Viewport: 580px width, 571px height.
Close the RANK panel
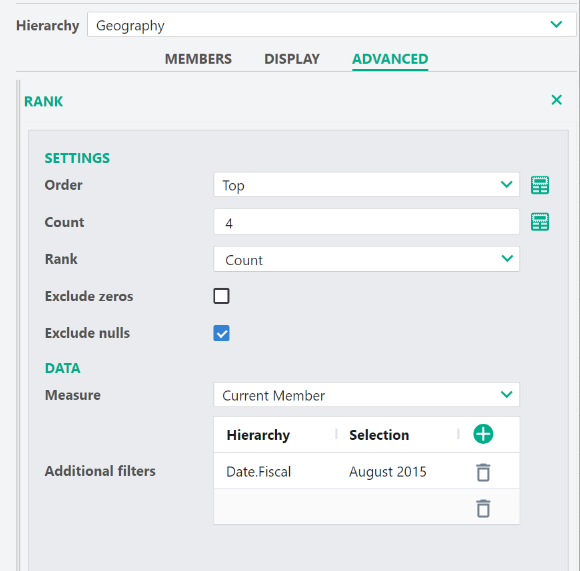coord(556,100)
